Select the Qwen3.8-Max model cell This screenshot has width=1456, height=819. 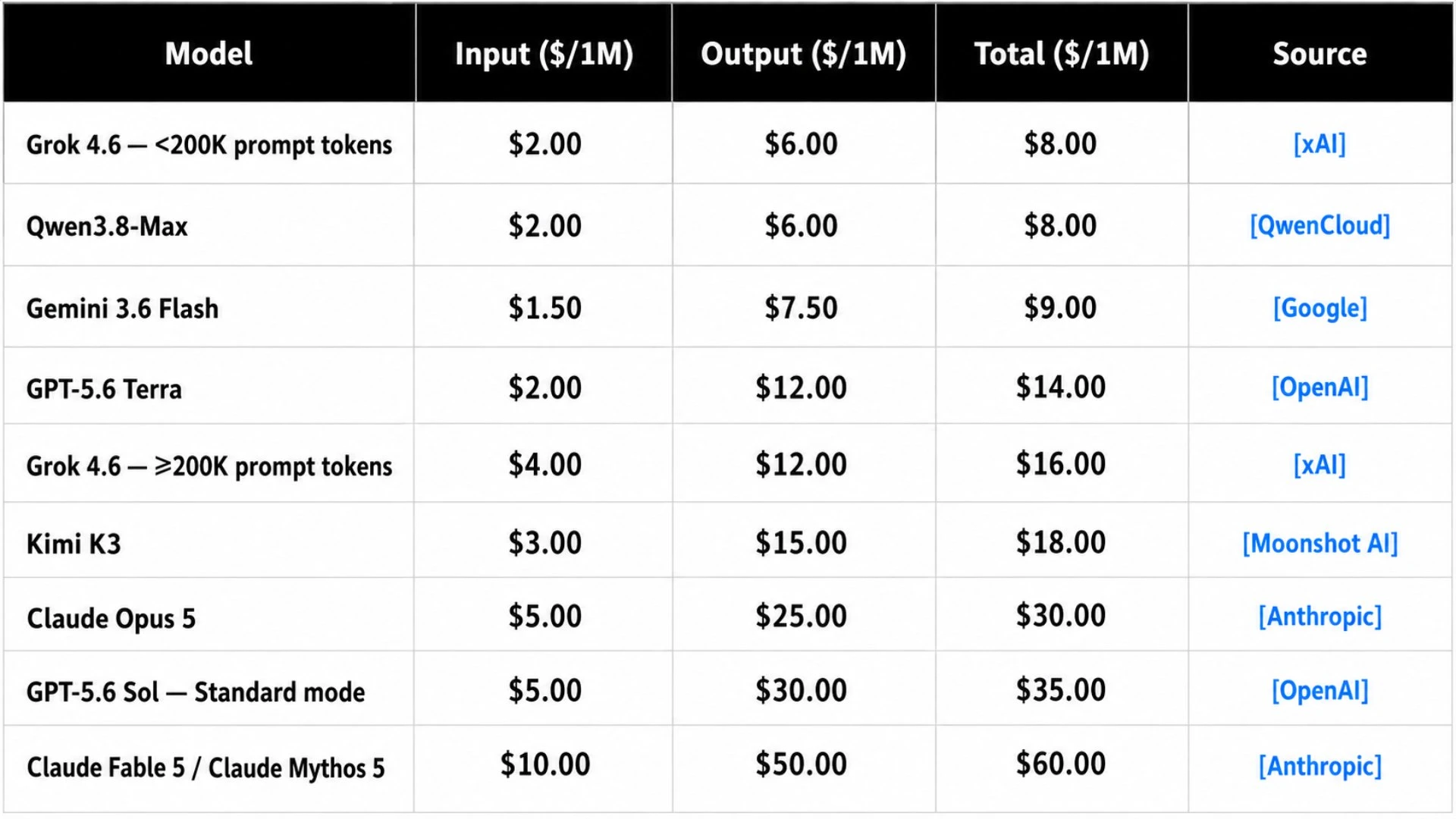209,226
